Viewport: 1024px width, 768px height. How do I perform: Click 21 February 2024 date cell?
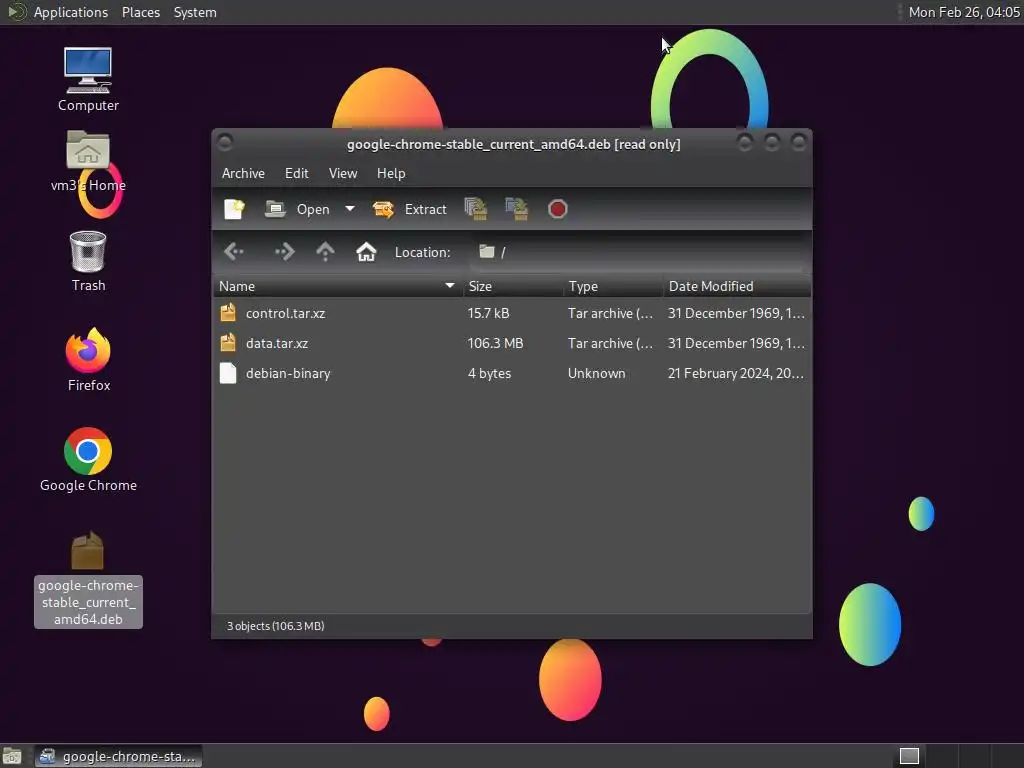(x=735, y=373)
